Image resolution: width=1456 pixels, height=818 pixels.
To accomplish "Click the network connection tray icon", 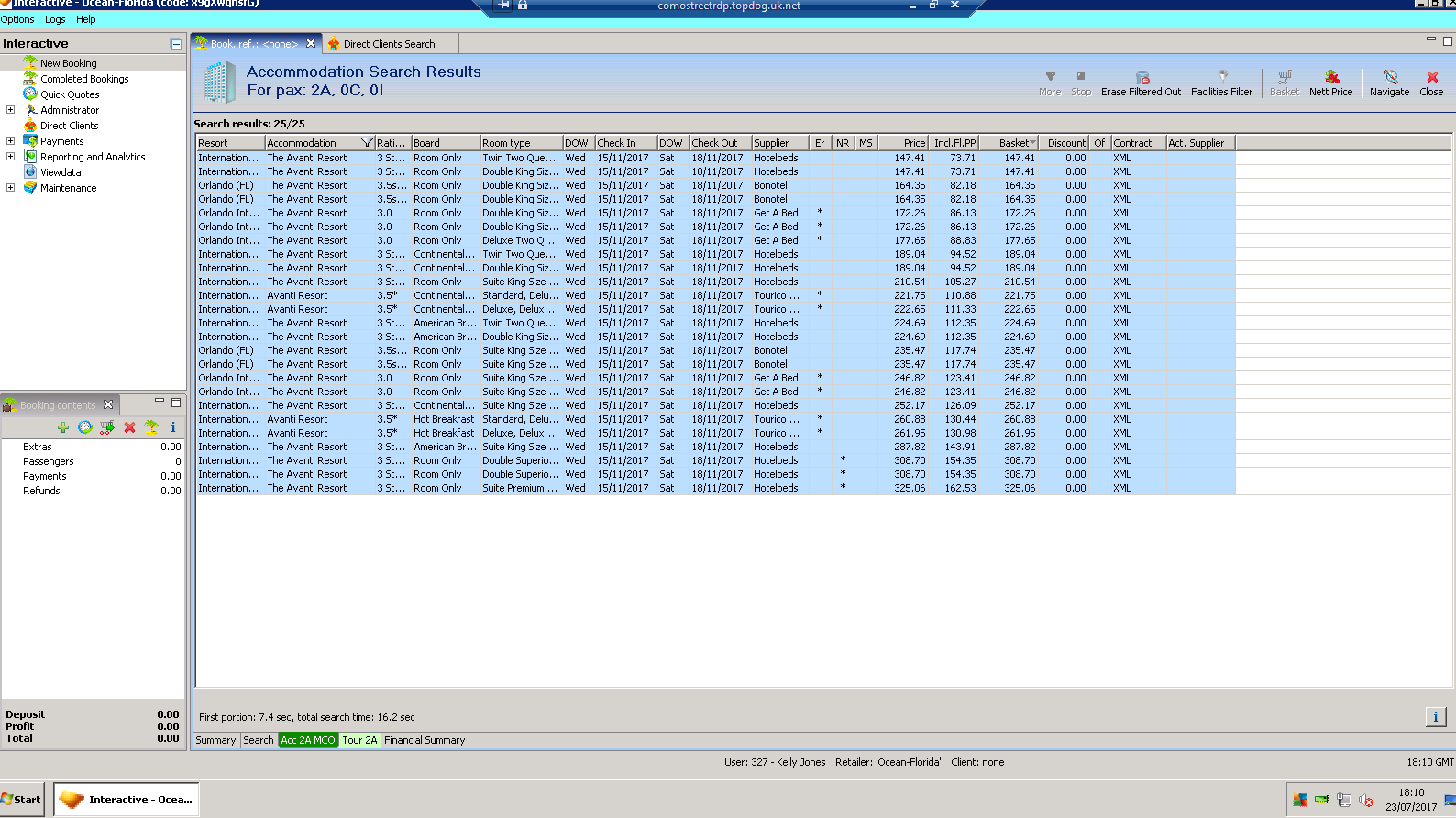I will click(x=1344, y=800).
